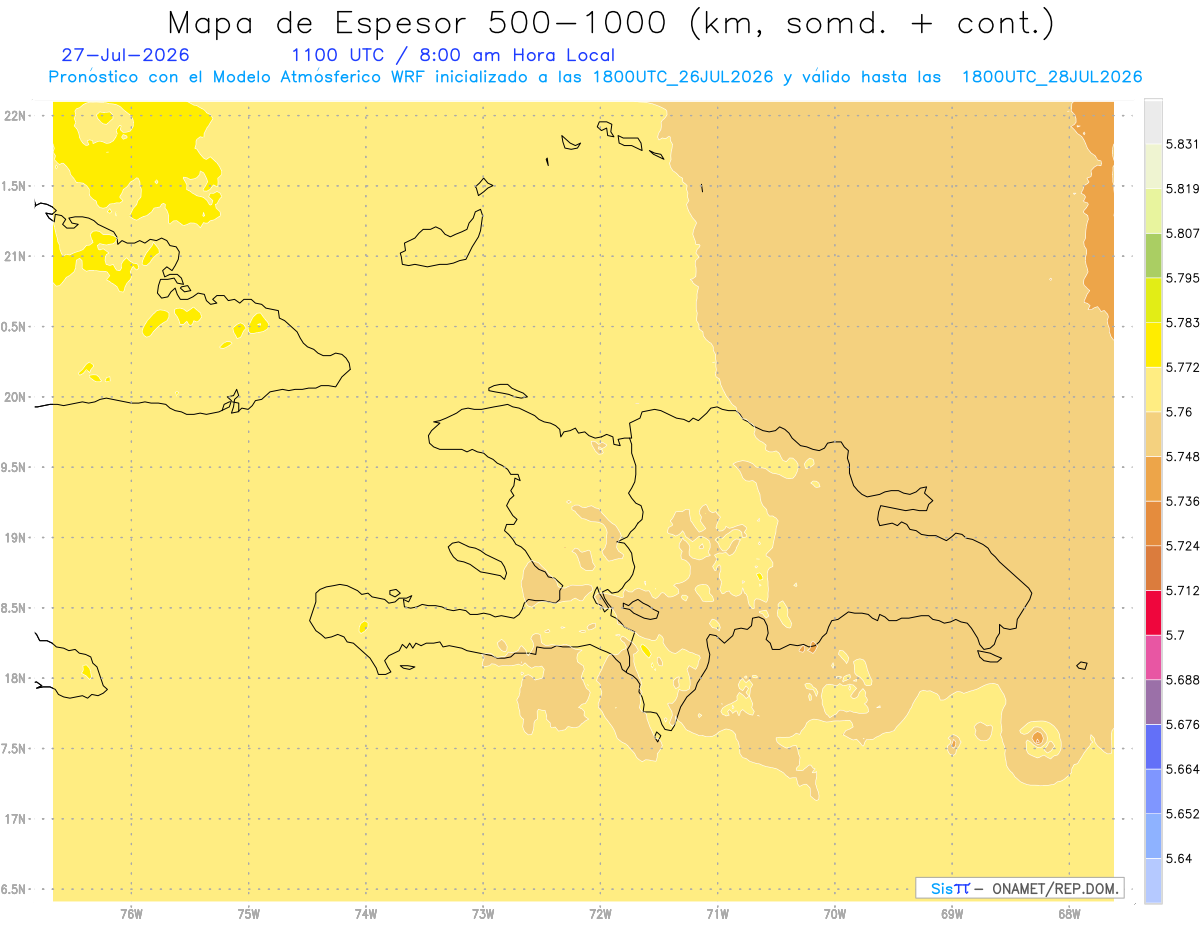Click the colorbar value 5.748
This screenshot has height=927, width=1200.
(1182, 456)
